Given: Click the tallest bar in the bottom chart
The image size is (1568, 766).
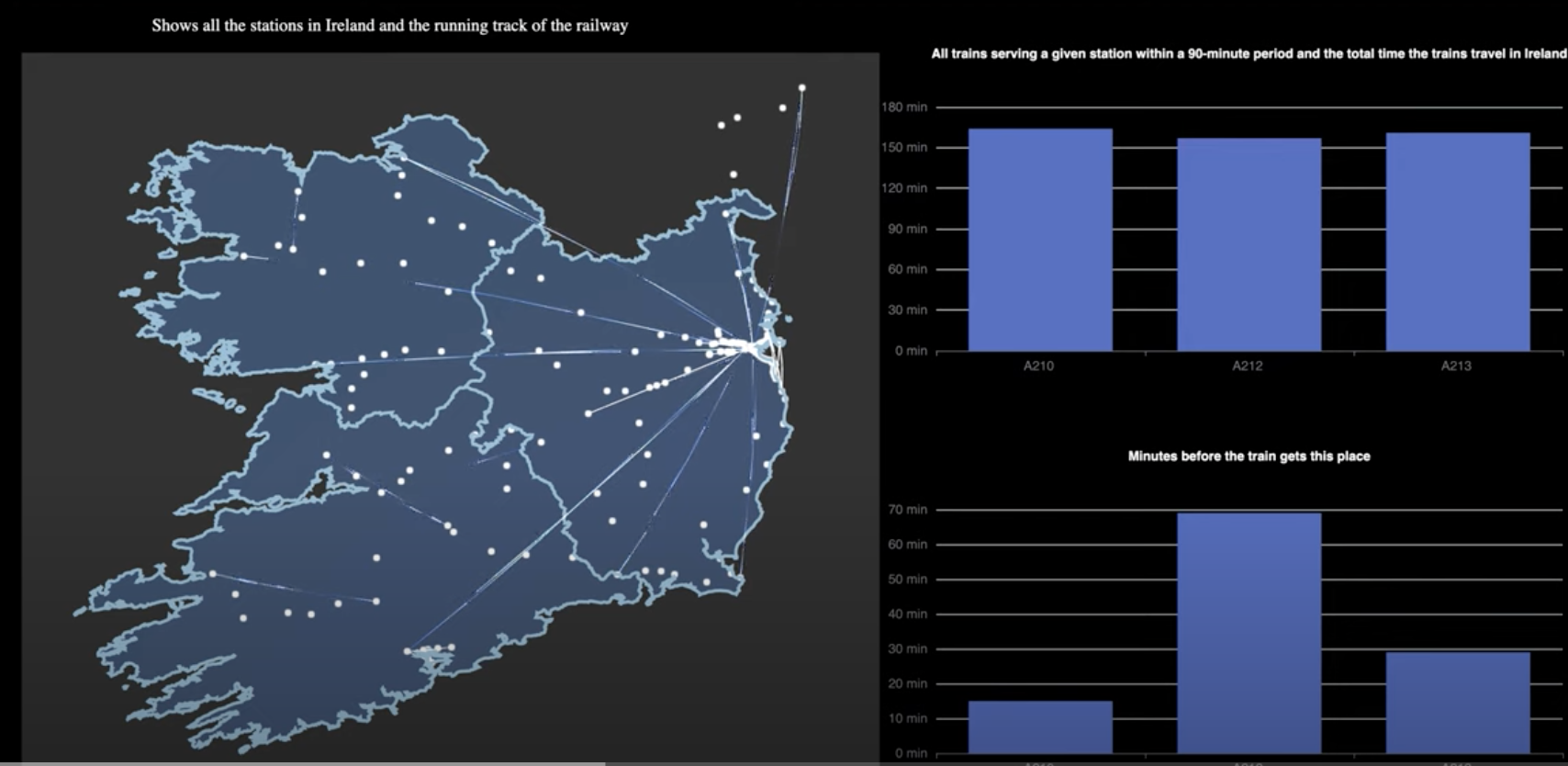Looking at the screenshot, I should click(x=1249, y=633).
